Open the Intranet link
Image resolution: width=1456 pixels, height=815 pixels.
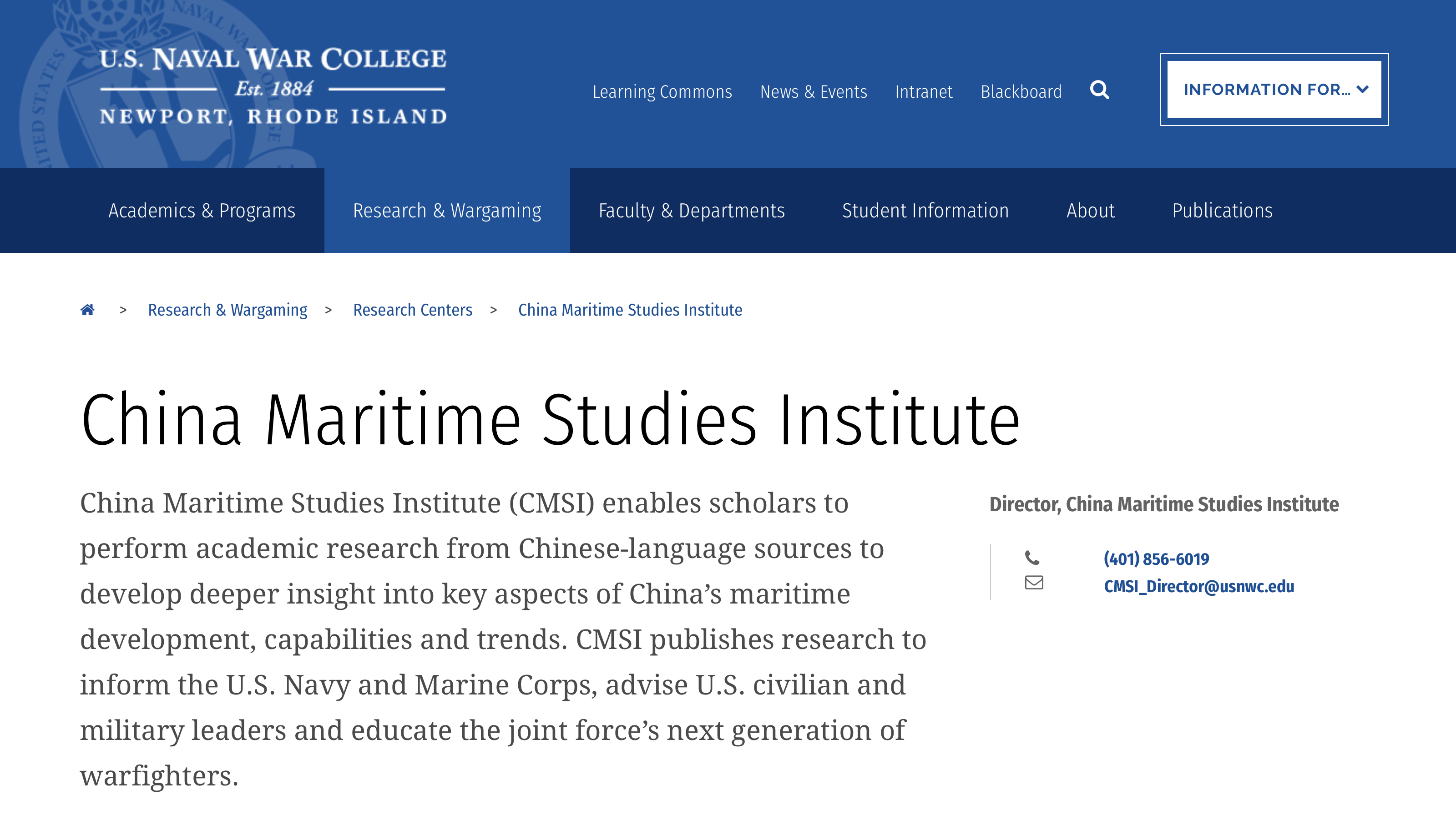[924, 91]
